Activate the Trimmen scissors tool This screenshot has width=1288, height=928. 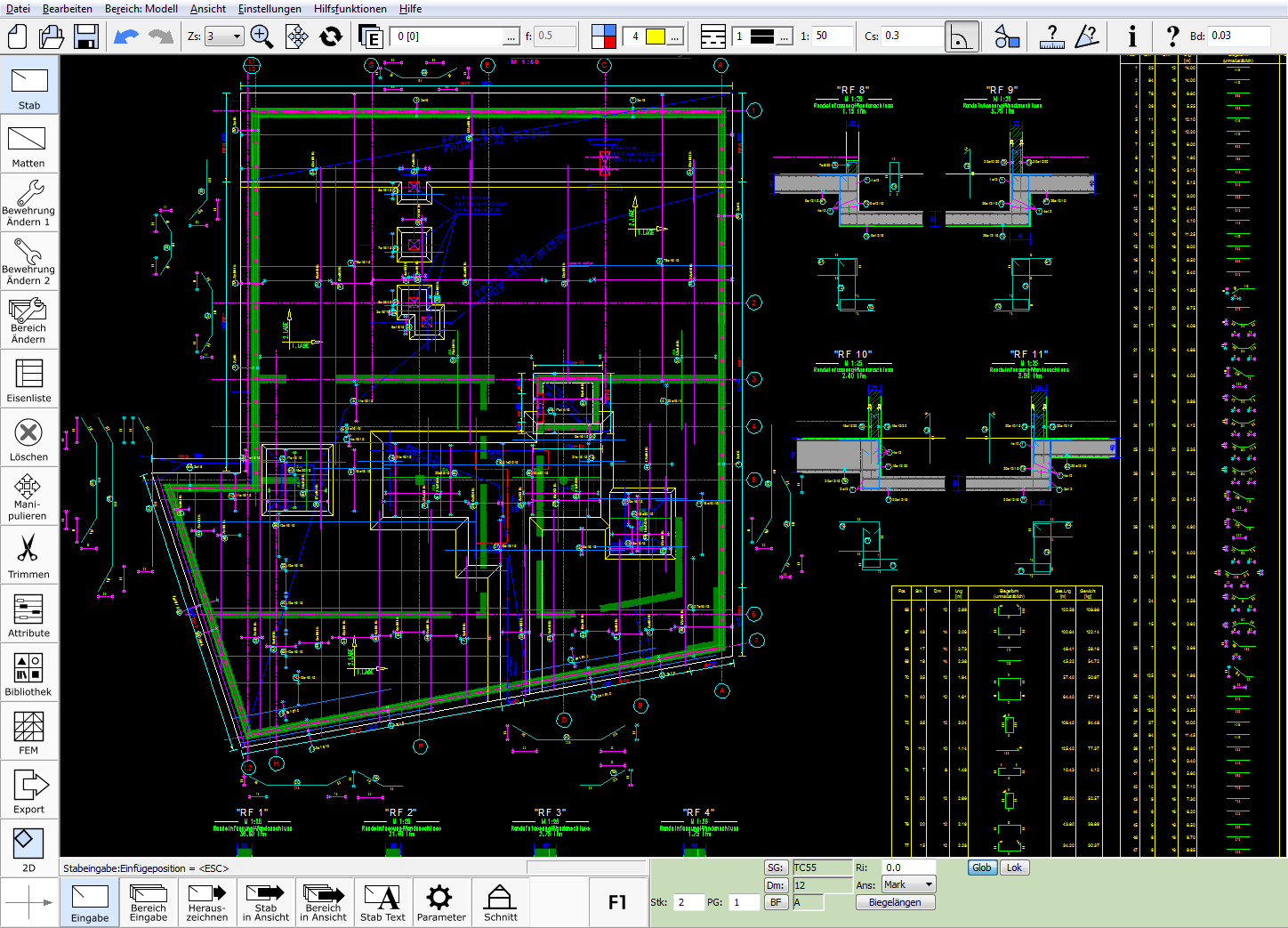click(29, 555)
